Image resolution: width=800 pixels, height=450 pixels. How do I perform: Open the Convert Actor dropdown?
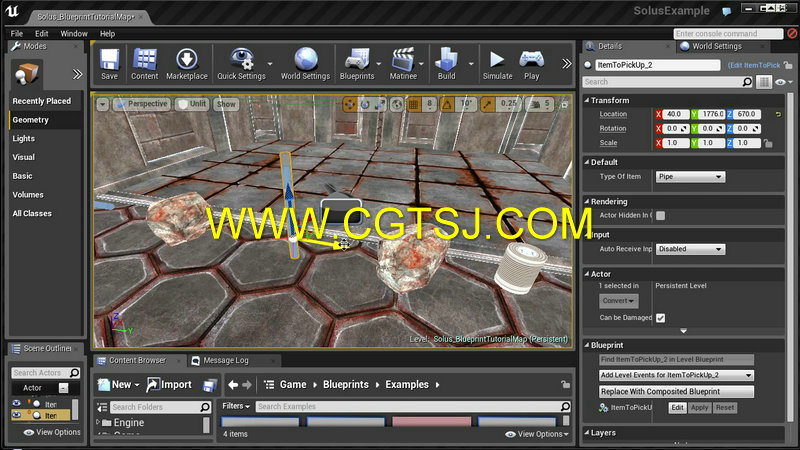point(618,301)
